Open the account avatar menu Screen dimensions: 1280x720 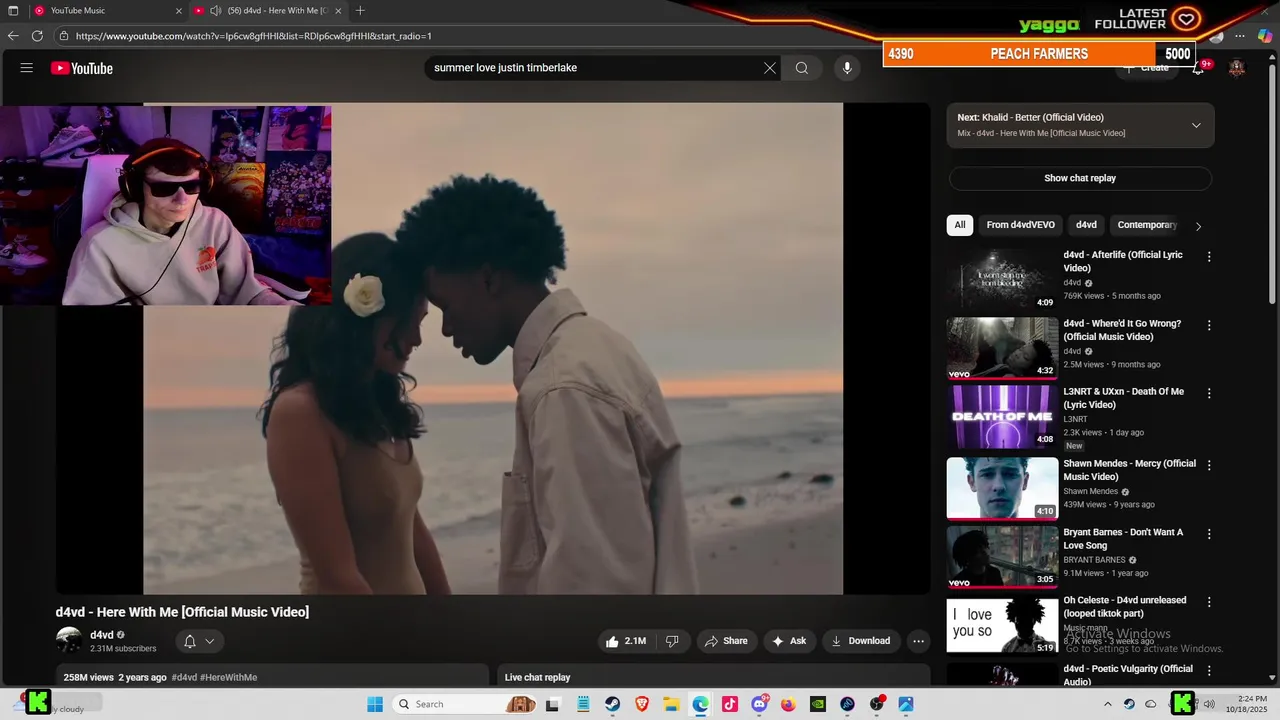tap(1237, 68)
